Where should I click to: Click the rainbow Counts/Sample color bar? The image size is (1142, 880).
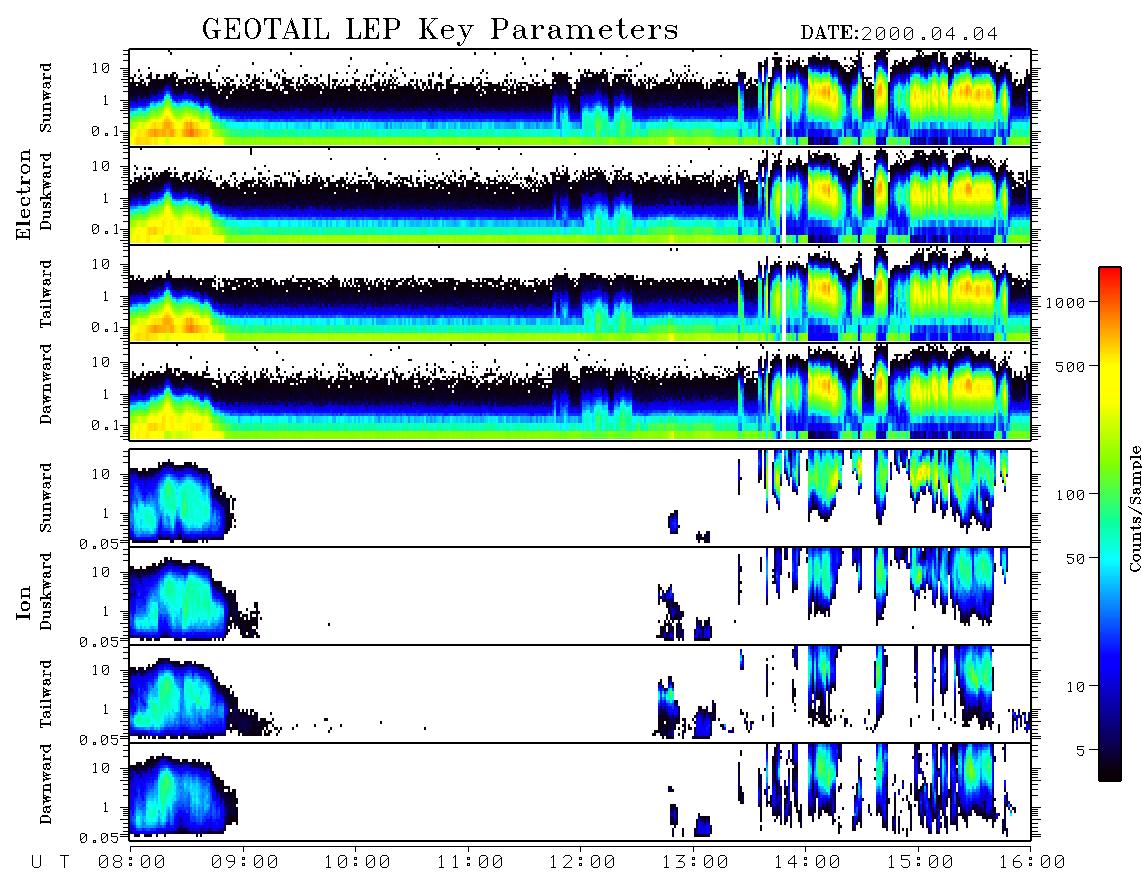click(1110, 524)
